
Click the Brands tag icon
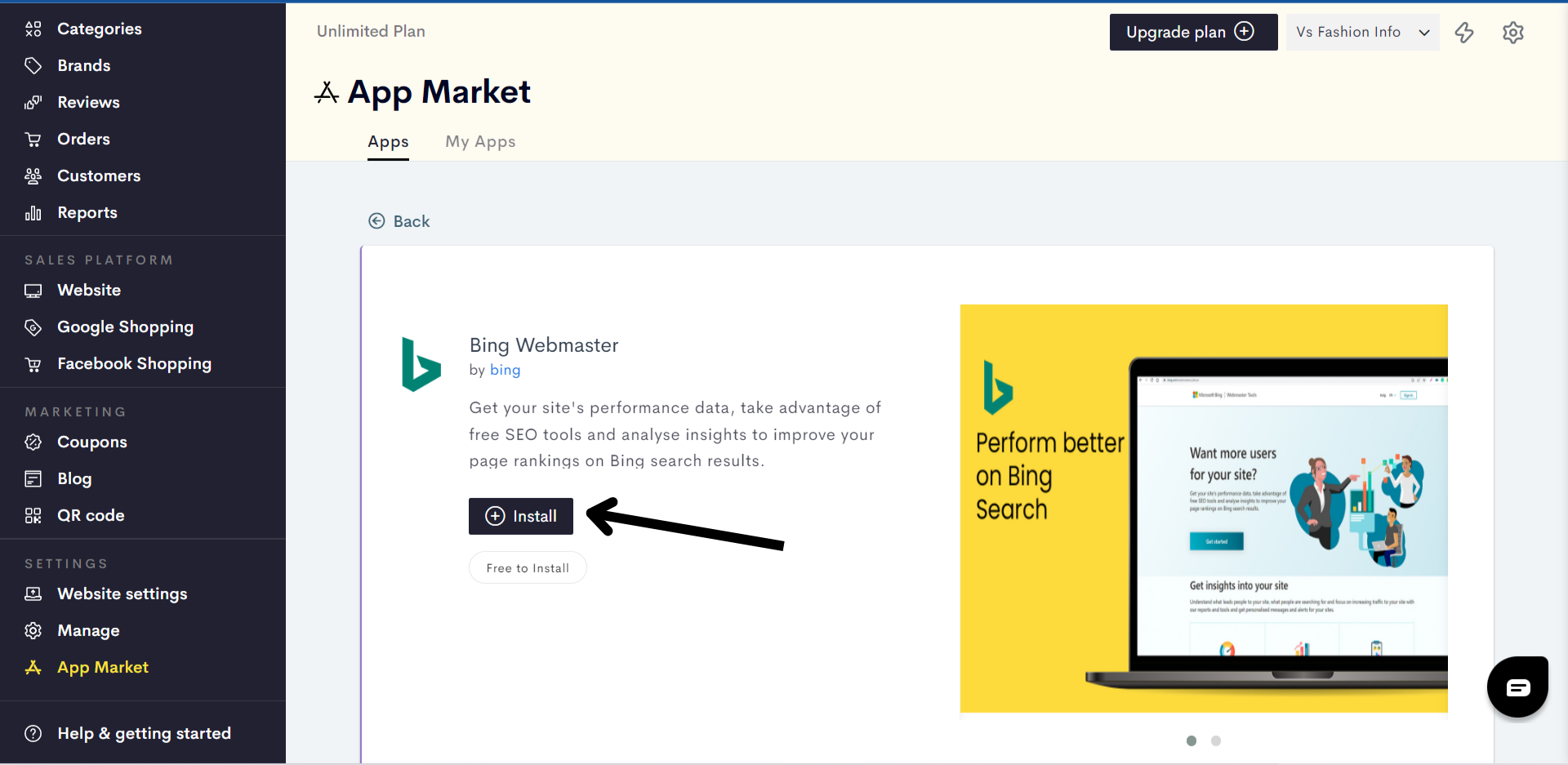coord(33,65)
